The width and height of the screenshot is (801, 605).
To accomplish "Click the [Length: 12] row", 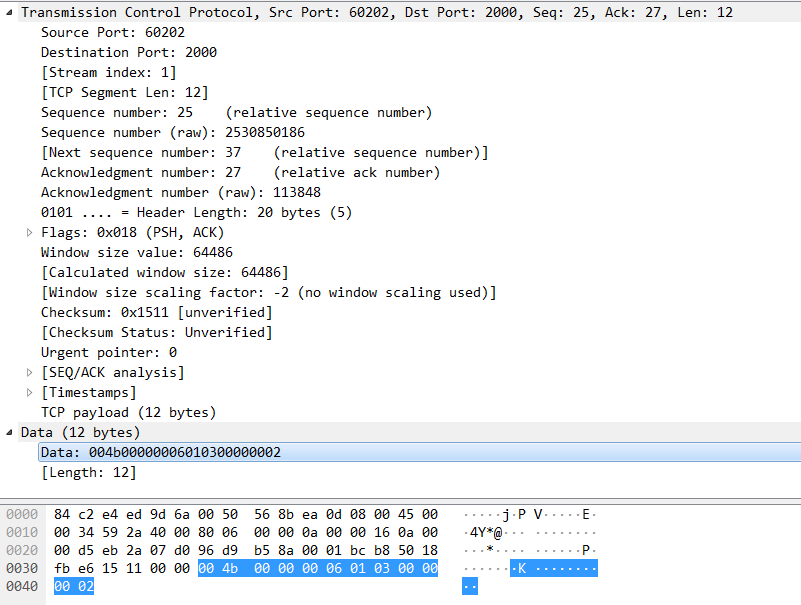I will pos(88,473).
